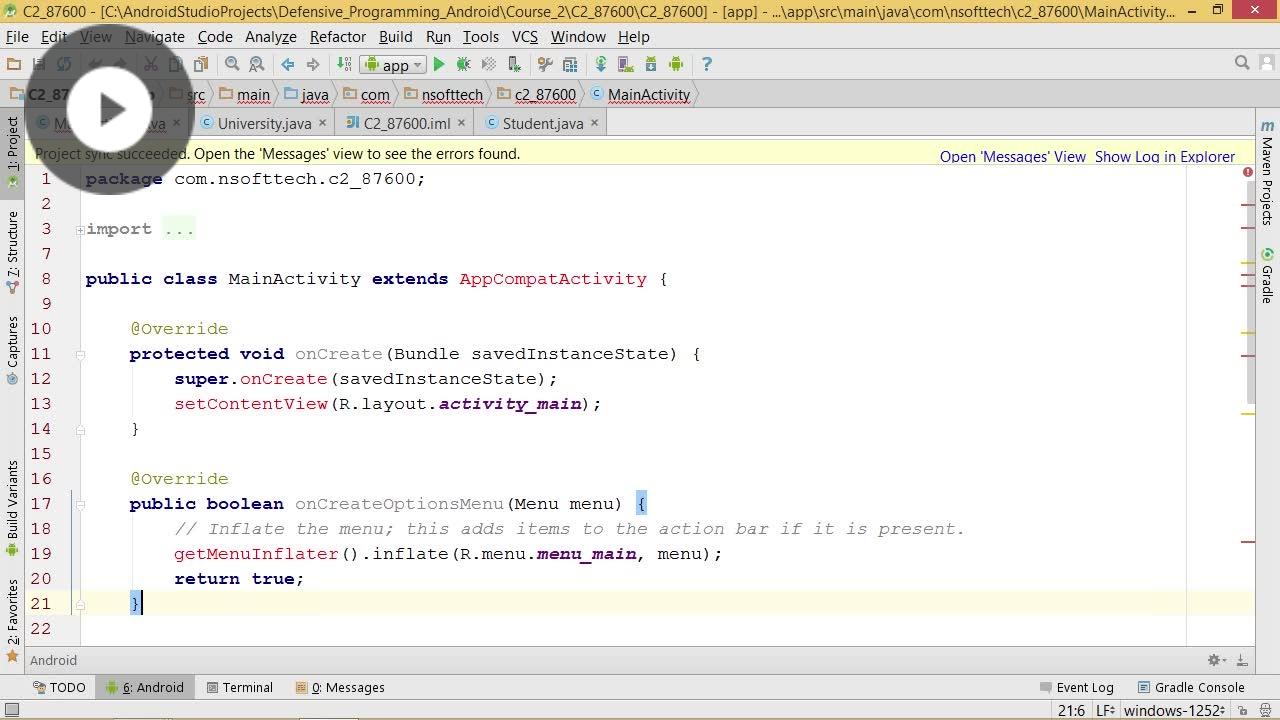
Task: Open the Event Log tool window
Action: point(1076,687)
